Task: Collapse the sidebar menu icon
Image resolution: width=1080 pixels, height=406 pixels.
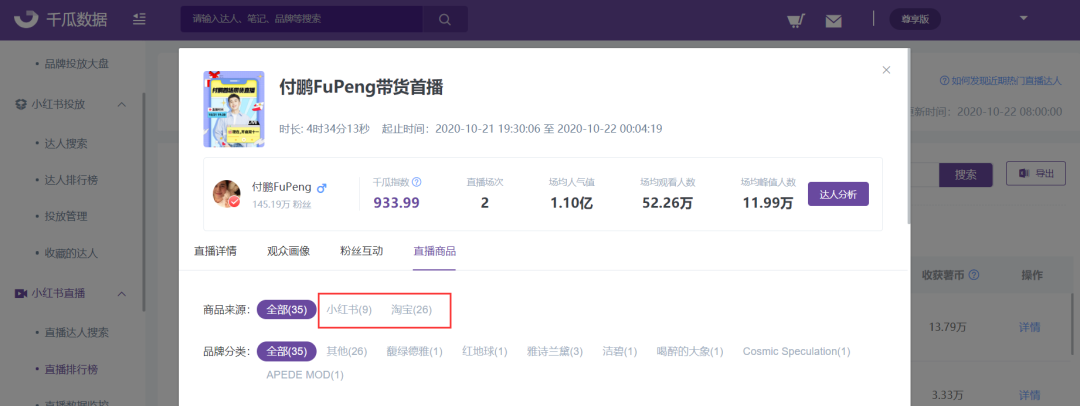Action: (139, 19)
